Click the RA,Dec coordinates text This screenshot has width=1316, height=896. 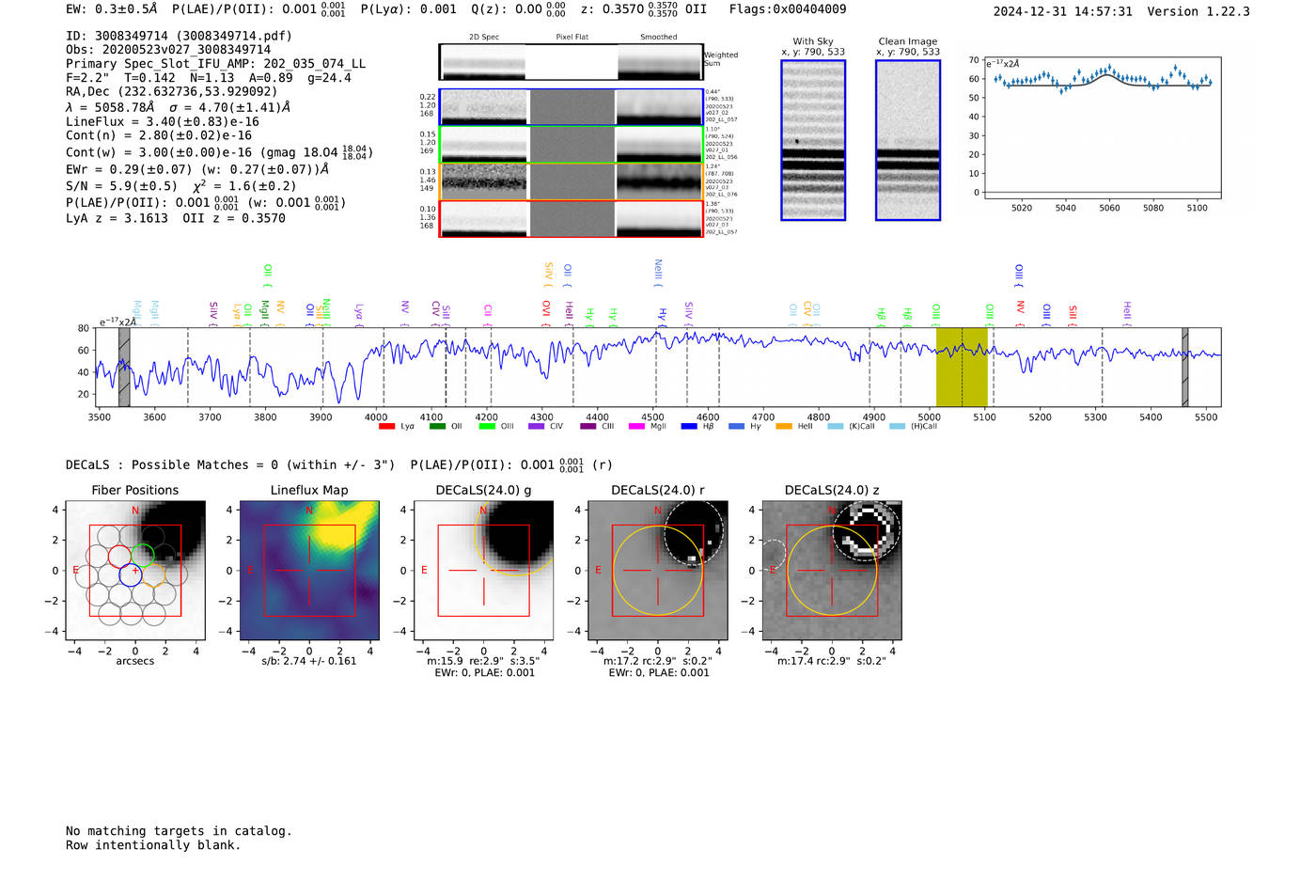tap(172, 92)
